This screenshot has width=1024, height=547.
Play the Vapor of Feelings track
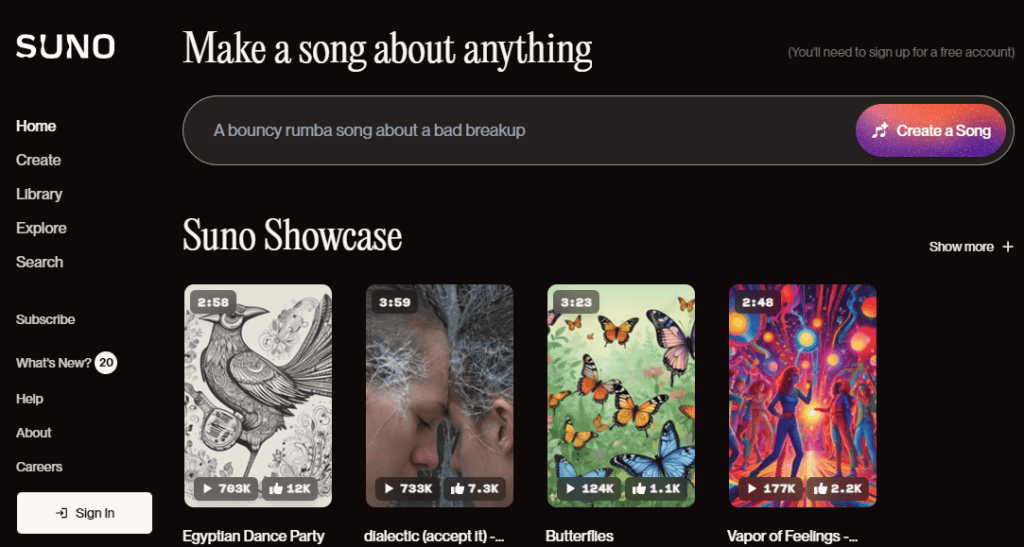point(769,488)
